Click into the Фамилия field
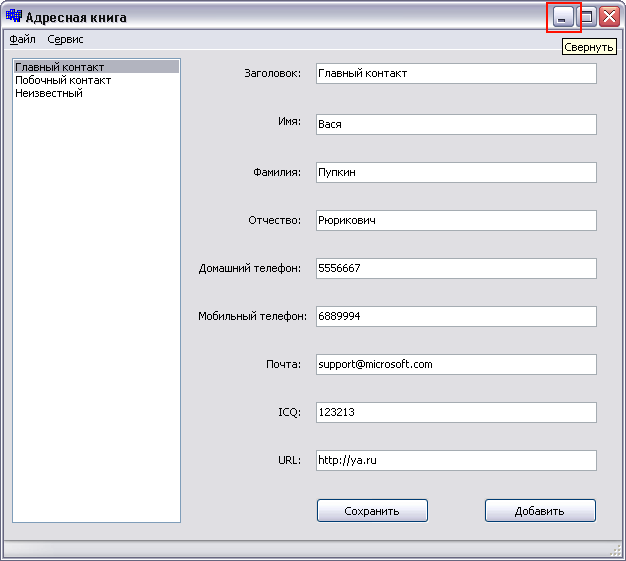This screenshot has height=561, width=626. pyautogui.click(x=455, y=172)
